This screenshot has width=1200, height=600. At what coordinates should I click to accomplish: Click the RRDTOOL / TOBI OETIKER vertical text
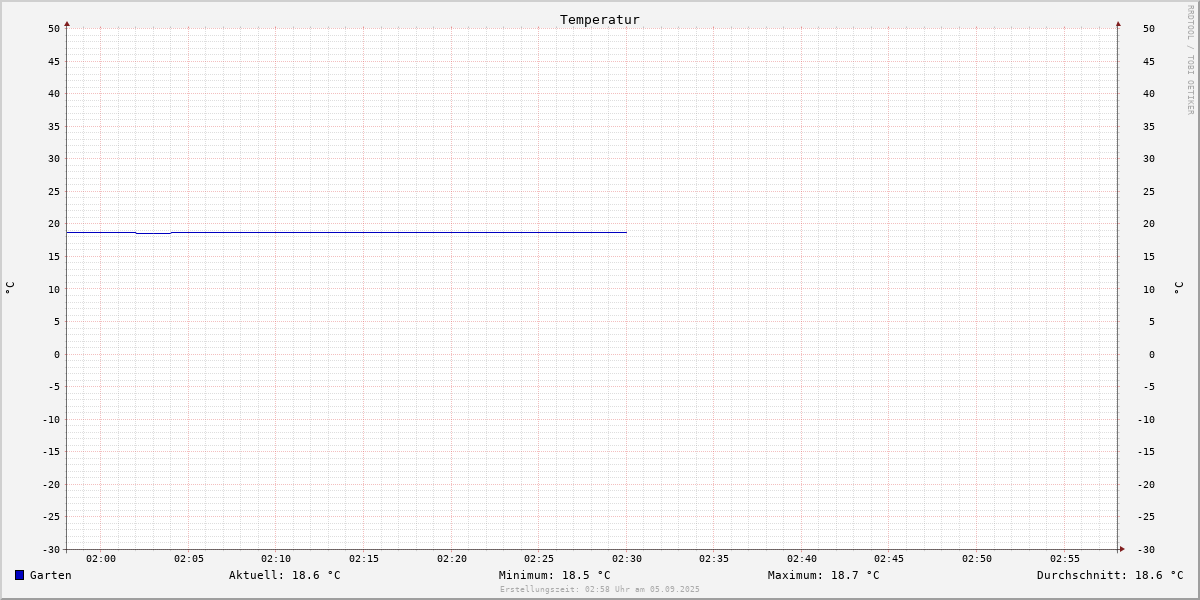point(1190,59)
